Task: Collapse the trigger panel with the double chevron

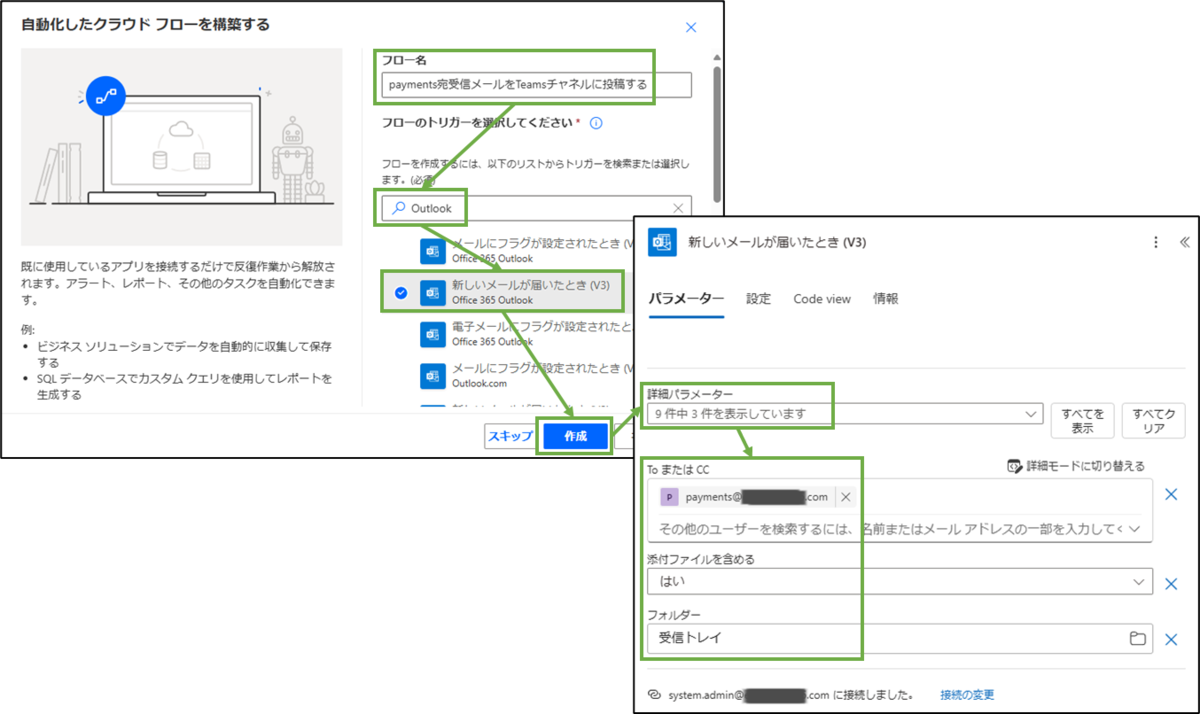Action: click(1184, 242)
